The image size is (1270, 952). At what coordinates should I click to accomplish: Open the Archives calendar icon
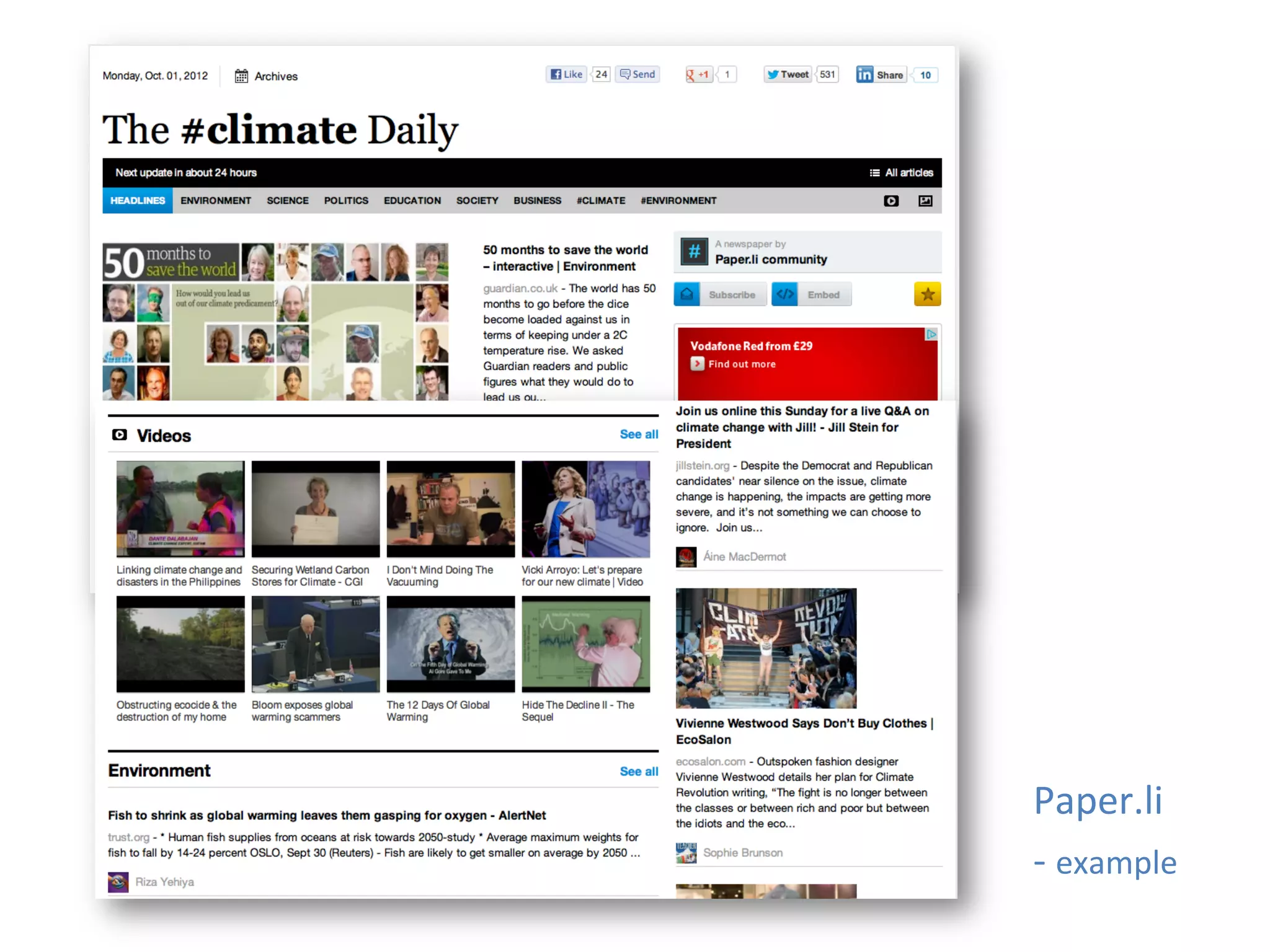[241, 76]
